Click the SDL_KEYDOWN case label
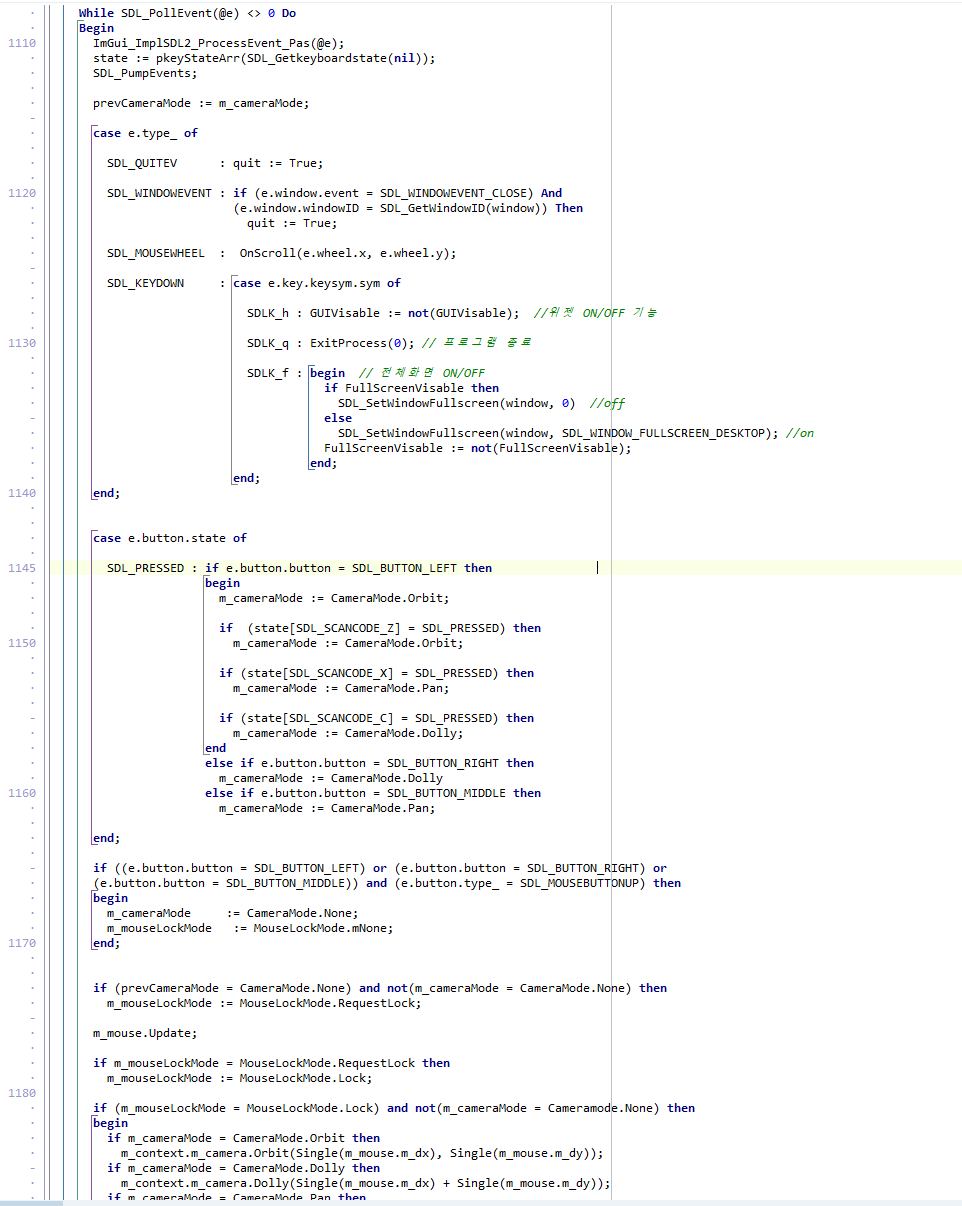The image size is (962, 1206). (145, 283)
